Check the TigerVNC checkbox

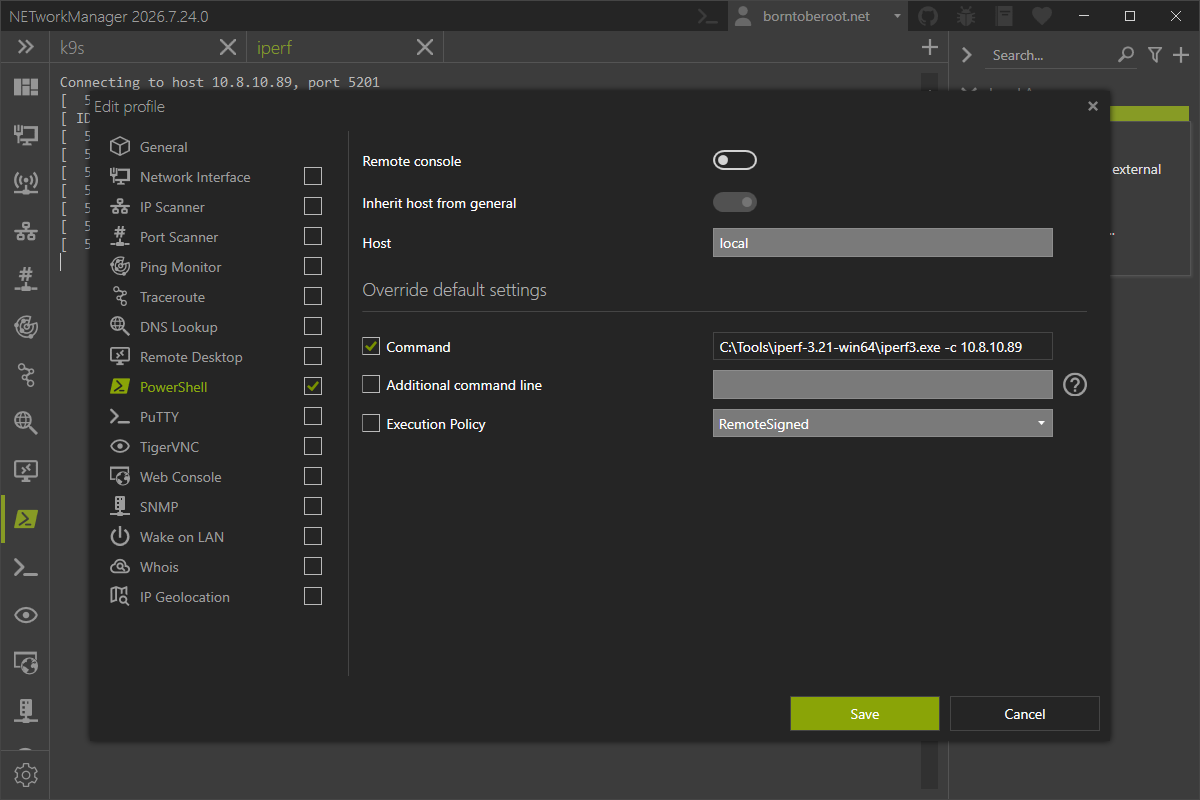313,446
